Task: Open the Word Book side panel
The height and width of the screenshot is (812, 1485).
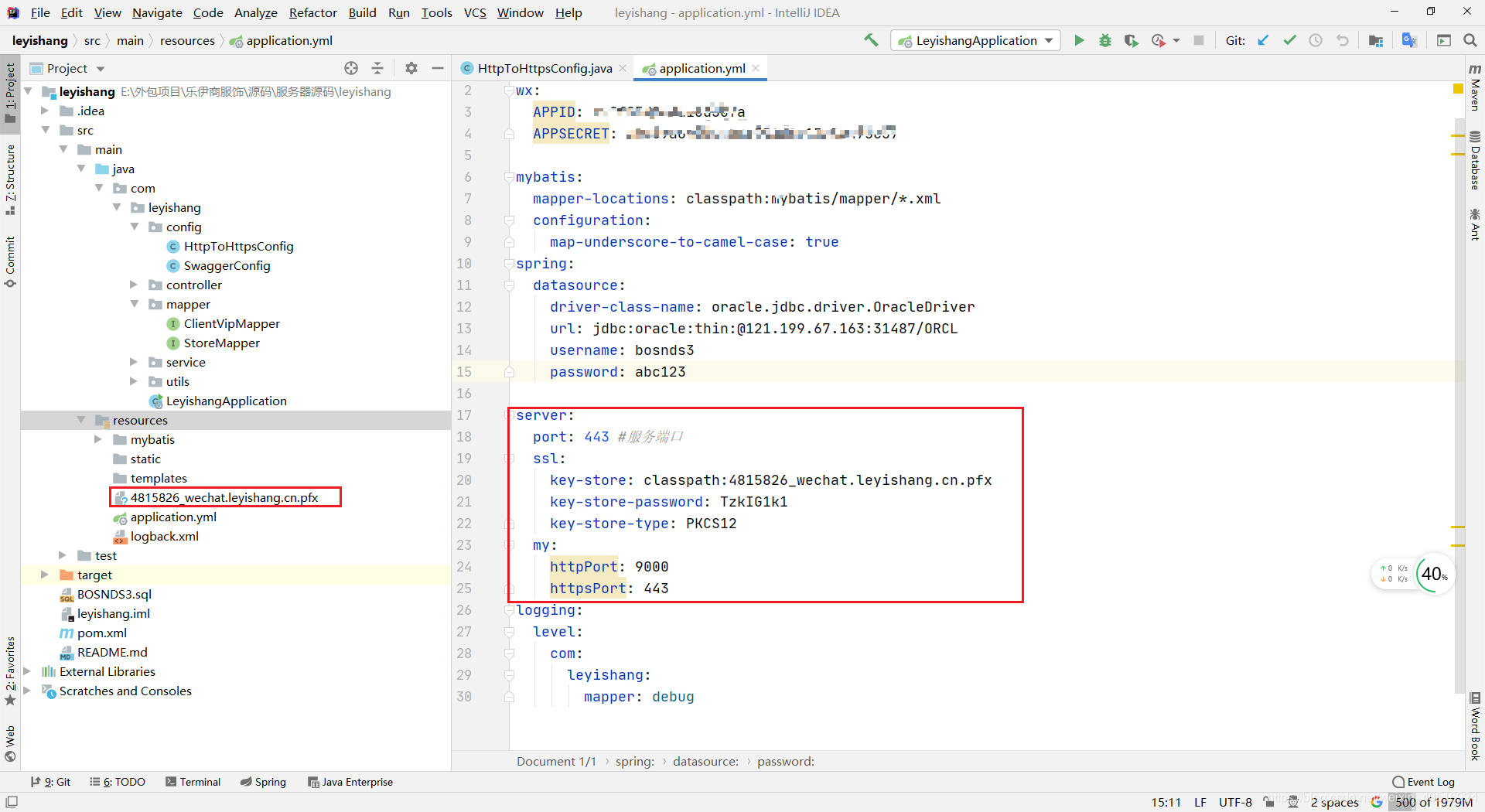Action: [1475, 725]
